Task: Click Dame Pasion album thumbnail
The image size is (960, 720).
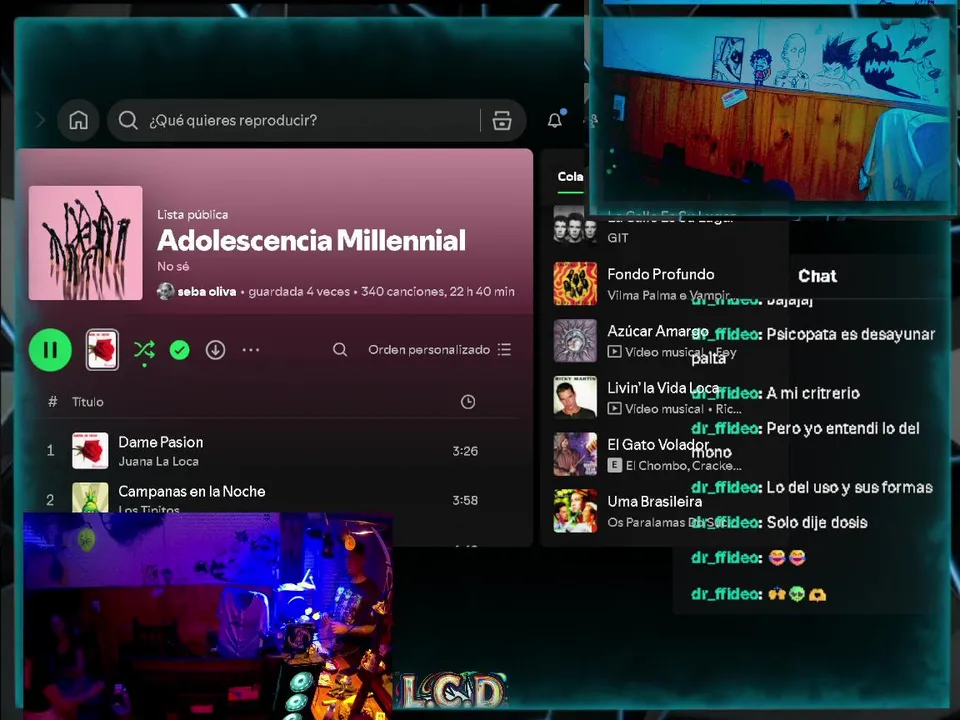Action: click(90, 451)
